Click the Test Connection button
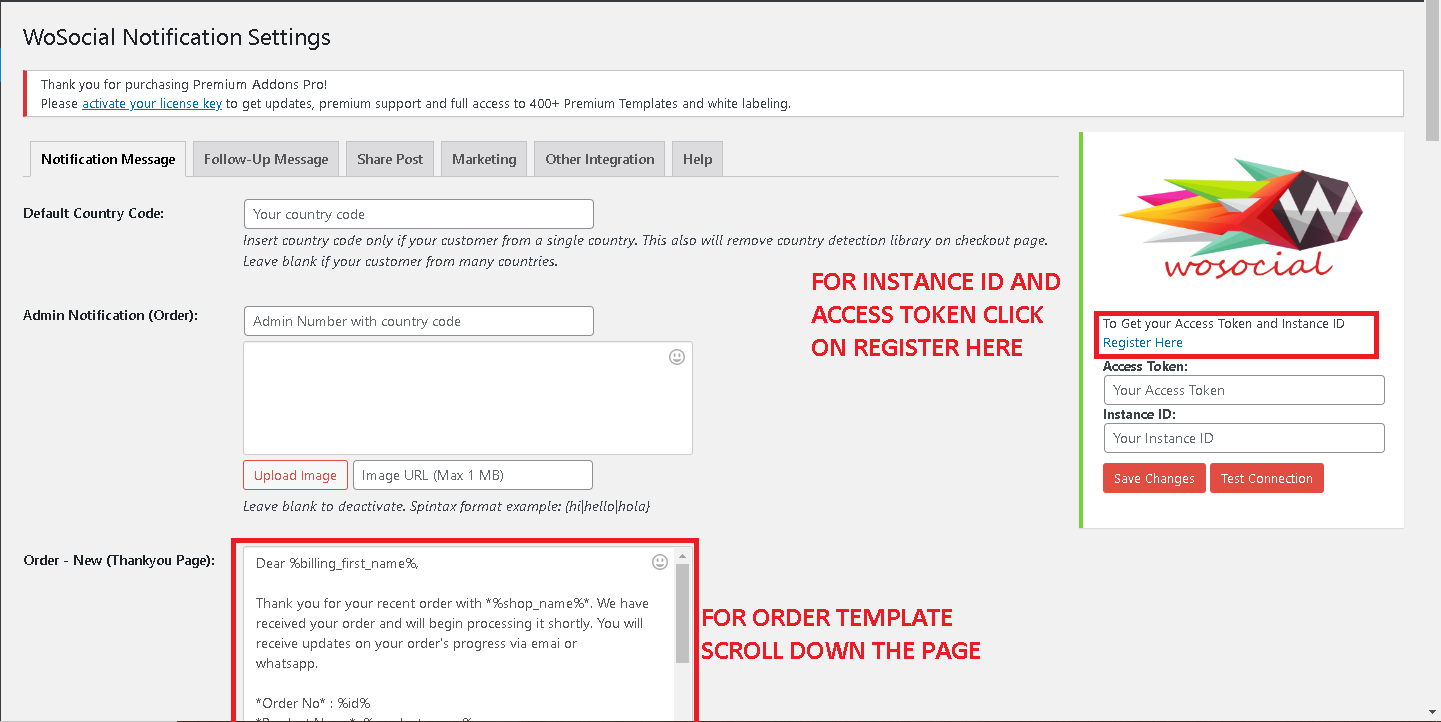Viewport: 1441px width, 722px height. 1266,478
